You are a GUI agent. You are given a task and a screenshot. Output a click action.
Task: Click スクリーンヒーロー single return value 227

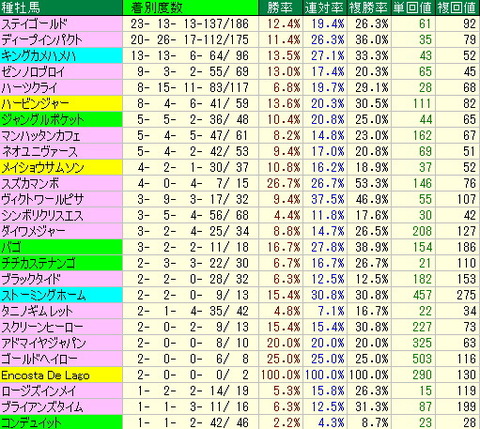click(421, 328)
